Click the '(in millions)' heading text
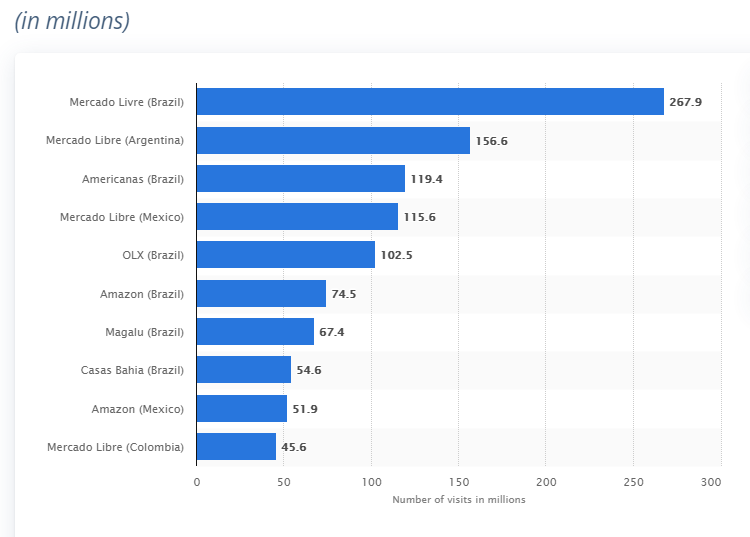Image resolution: width=750 pixels, height=537 pixels. 72,21
